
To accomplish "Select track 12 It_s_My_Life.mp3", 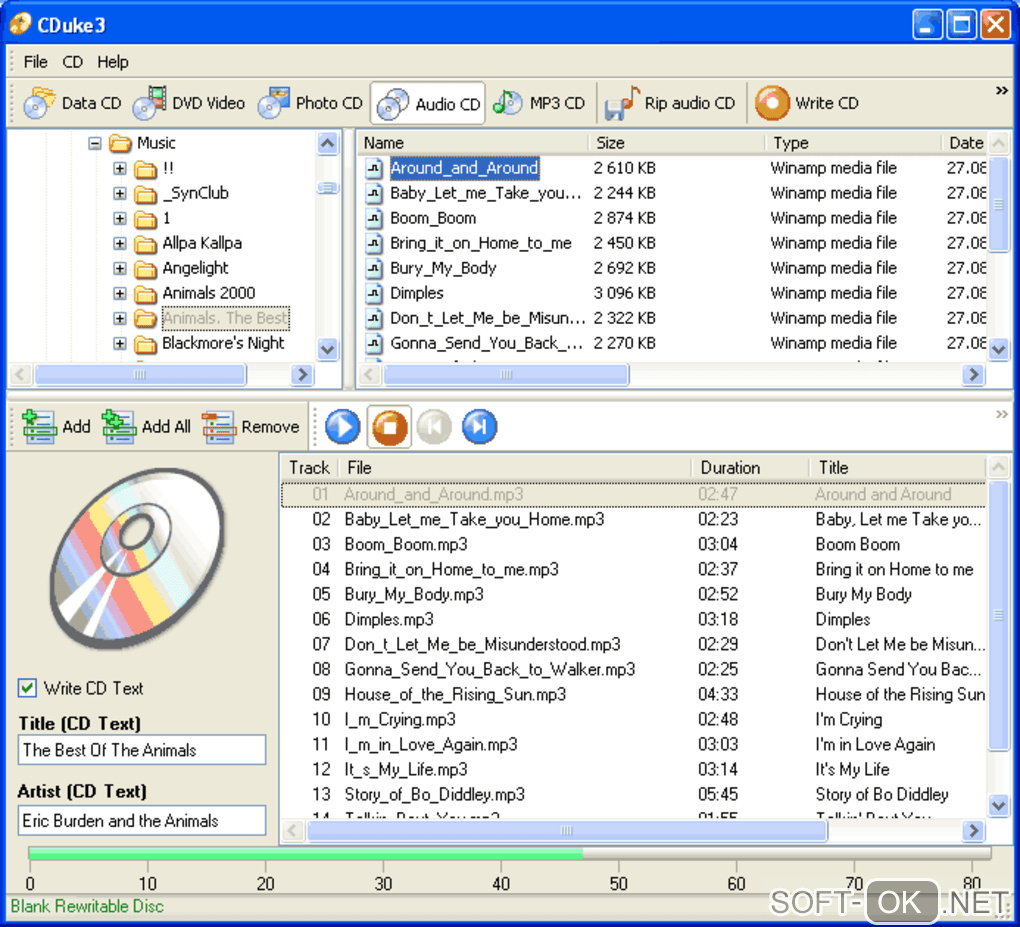I will pos(634,769).
